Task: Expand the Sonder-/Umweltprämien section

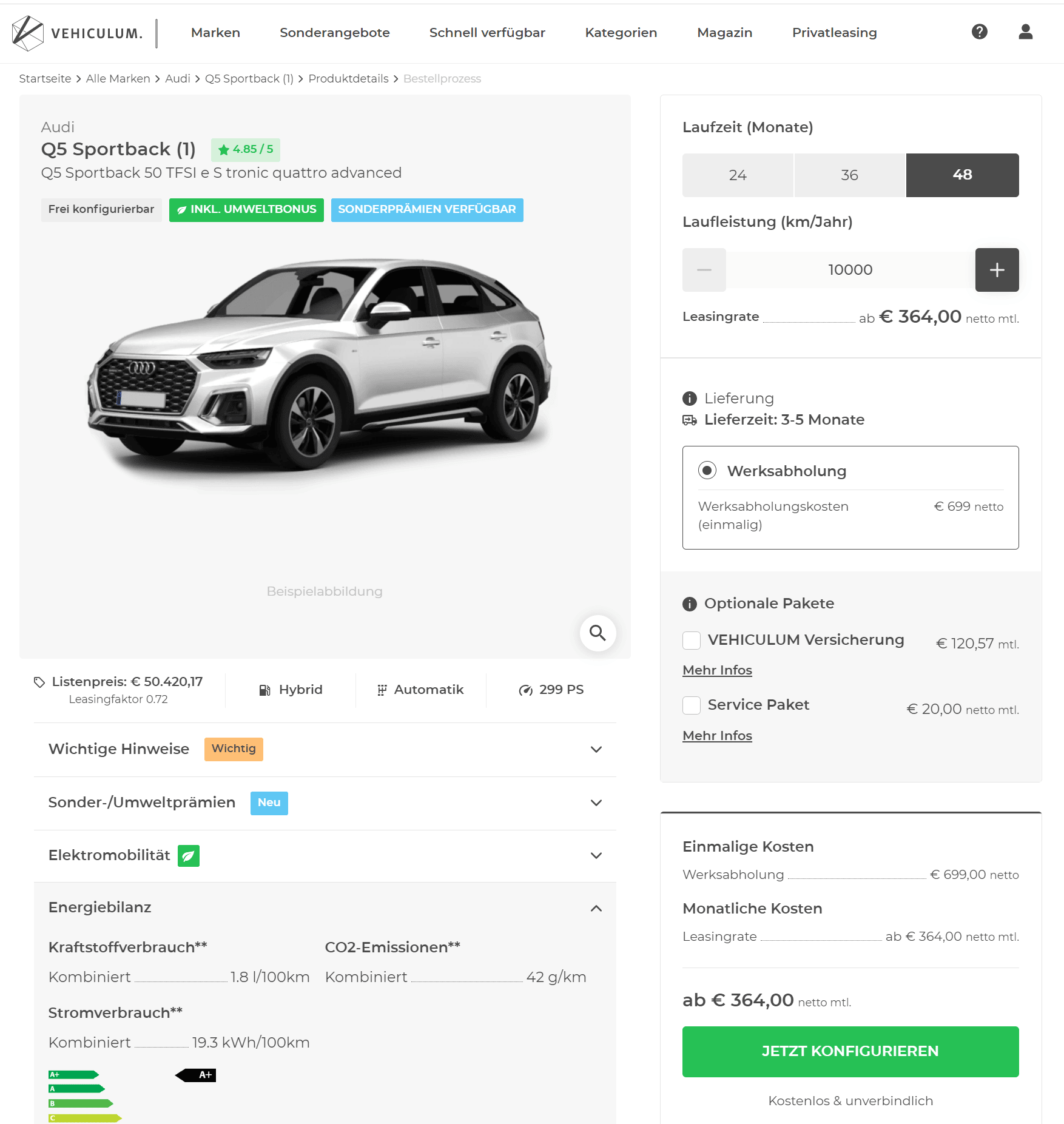Action: (325, 803)
